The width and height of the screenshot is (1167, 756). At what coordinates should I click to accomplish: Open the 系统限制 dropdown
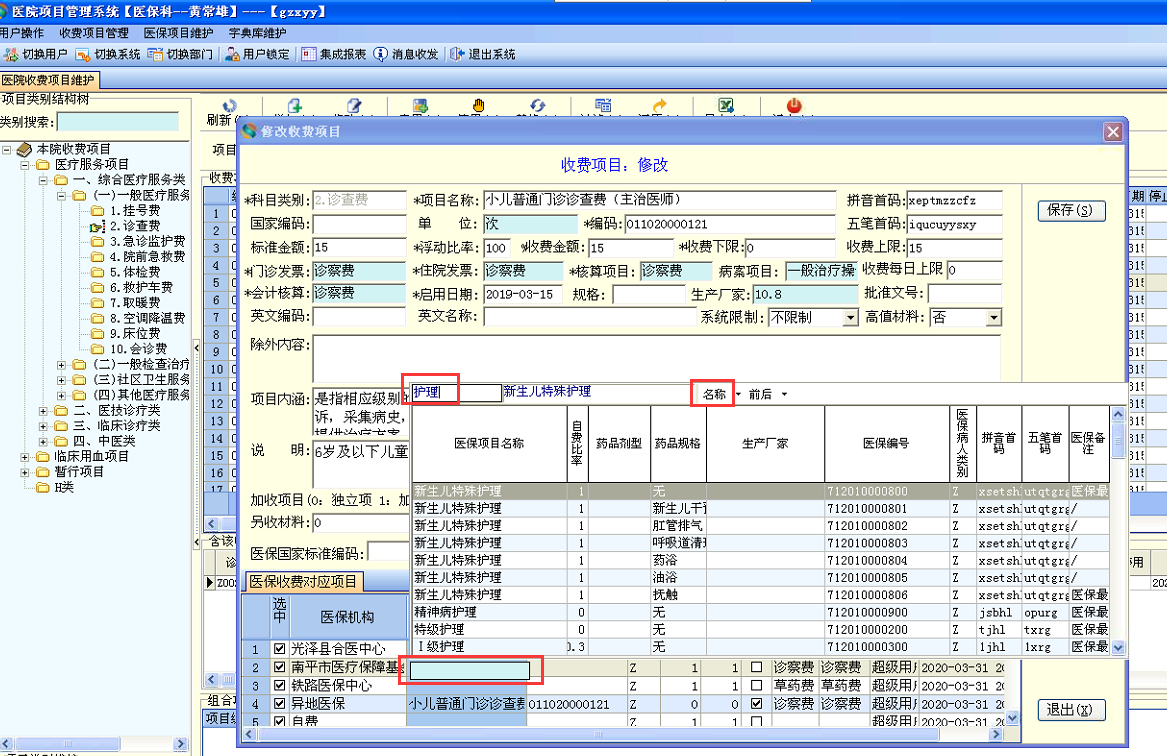(x=850, y=318)
